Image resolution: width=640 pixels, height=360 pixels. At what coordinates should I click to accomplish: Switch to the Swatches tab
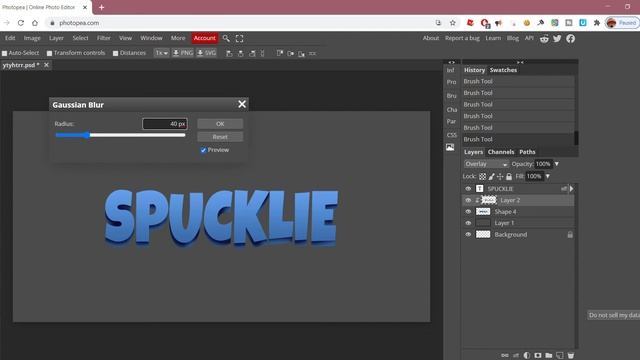pyautogui.click(x=503, y=70)
